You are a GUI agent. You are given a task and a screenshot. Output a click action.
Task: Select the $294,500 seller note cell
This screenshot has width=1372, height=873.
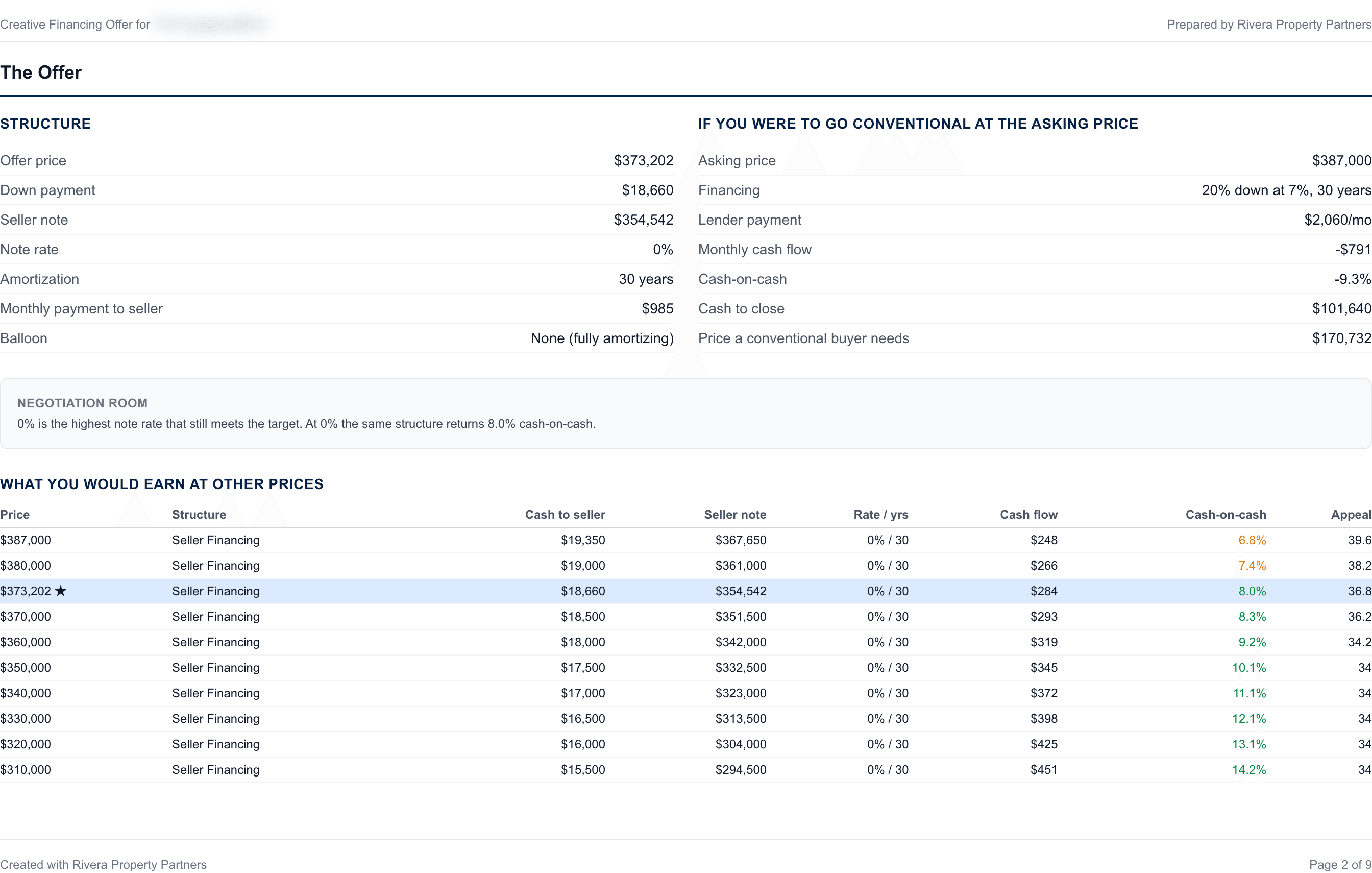(x=741, y=770)
